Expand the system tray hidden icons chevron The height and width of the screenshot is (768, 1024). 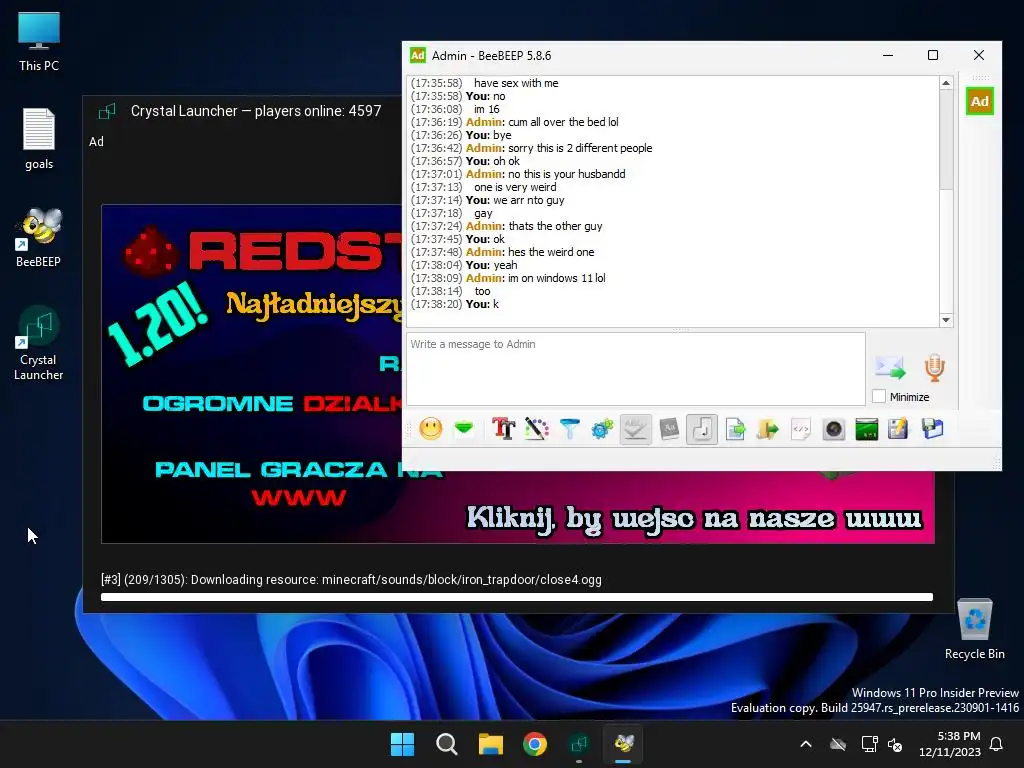[806, 744]
